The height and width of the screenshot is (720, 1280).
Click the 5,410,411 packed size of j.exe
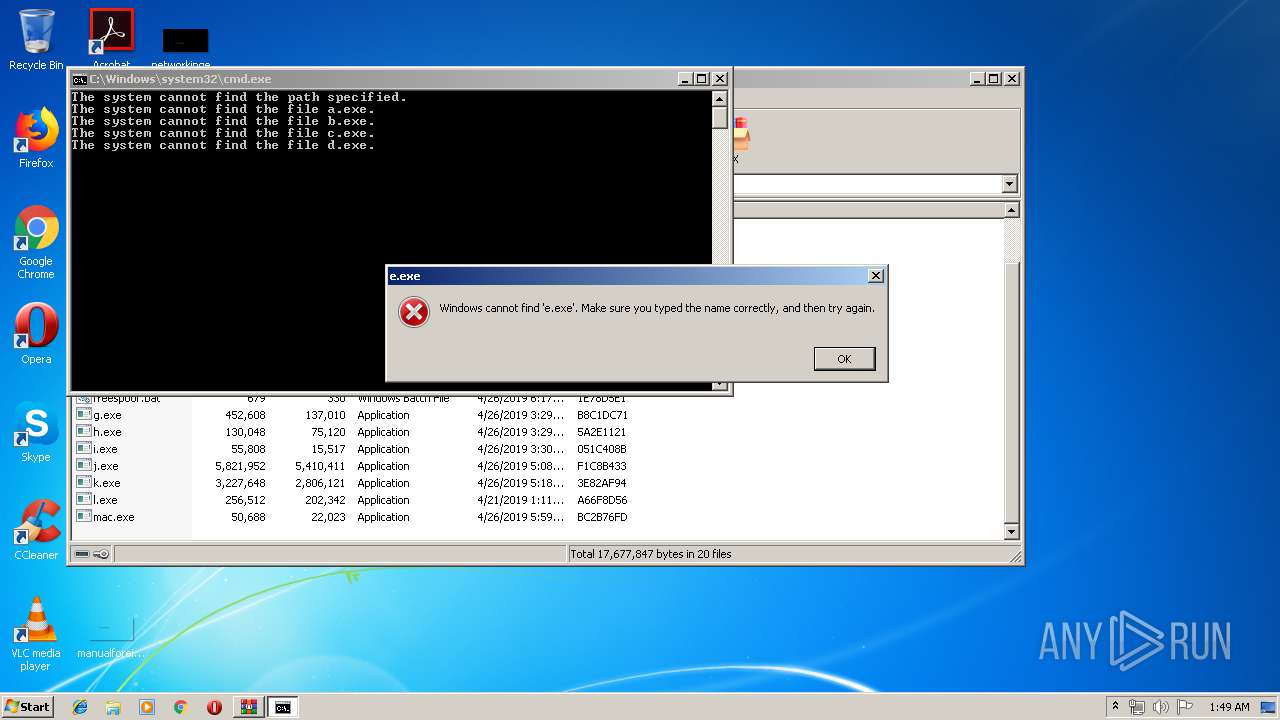[320, 466]
